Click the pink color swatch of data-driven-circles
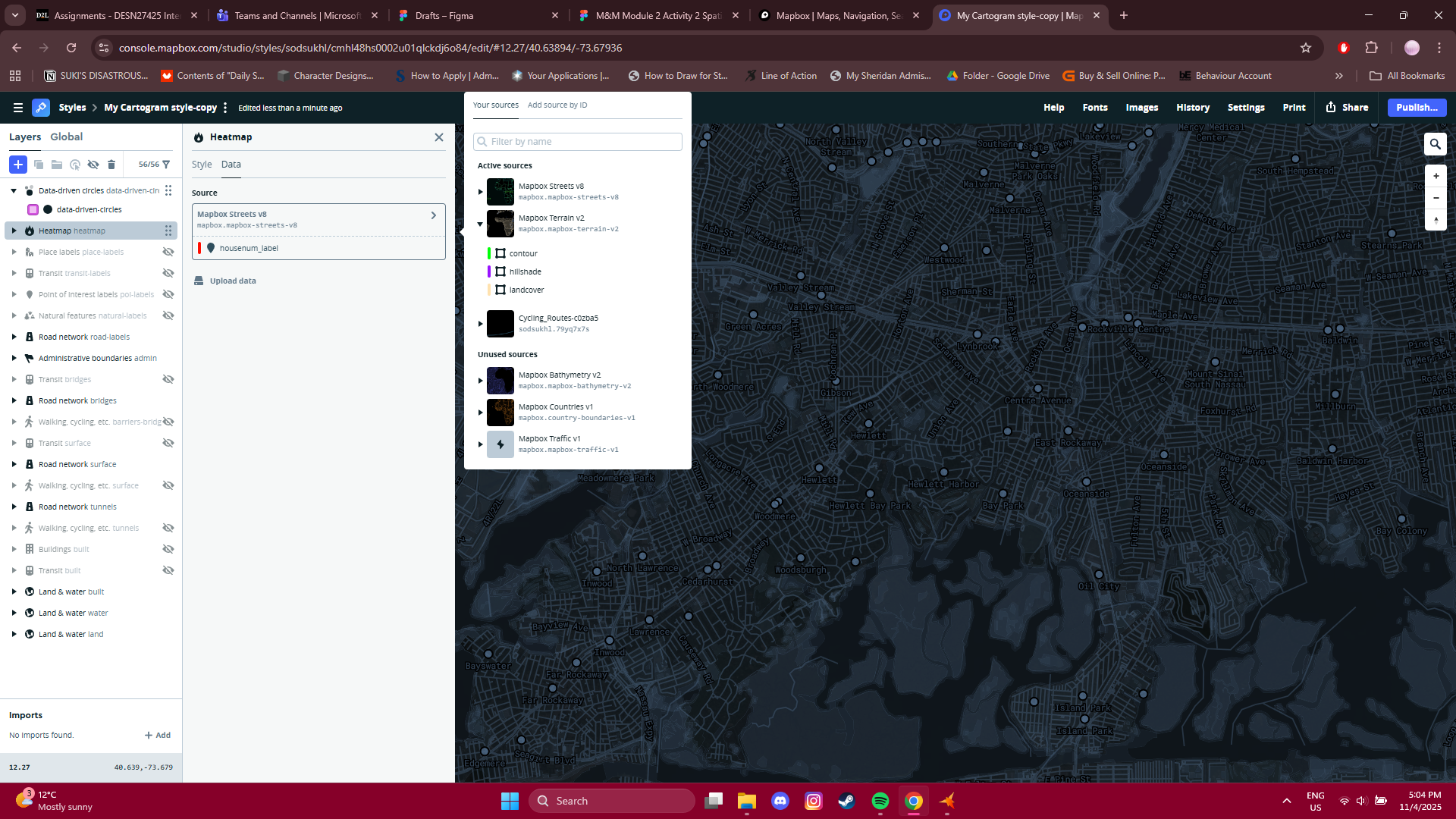Screen dimensions: 1456x819 point(33,209)
